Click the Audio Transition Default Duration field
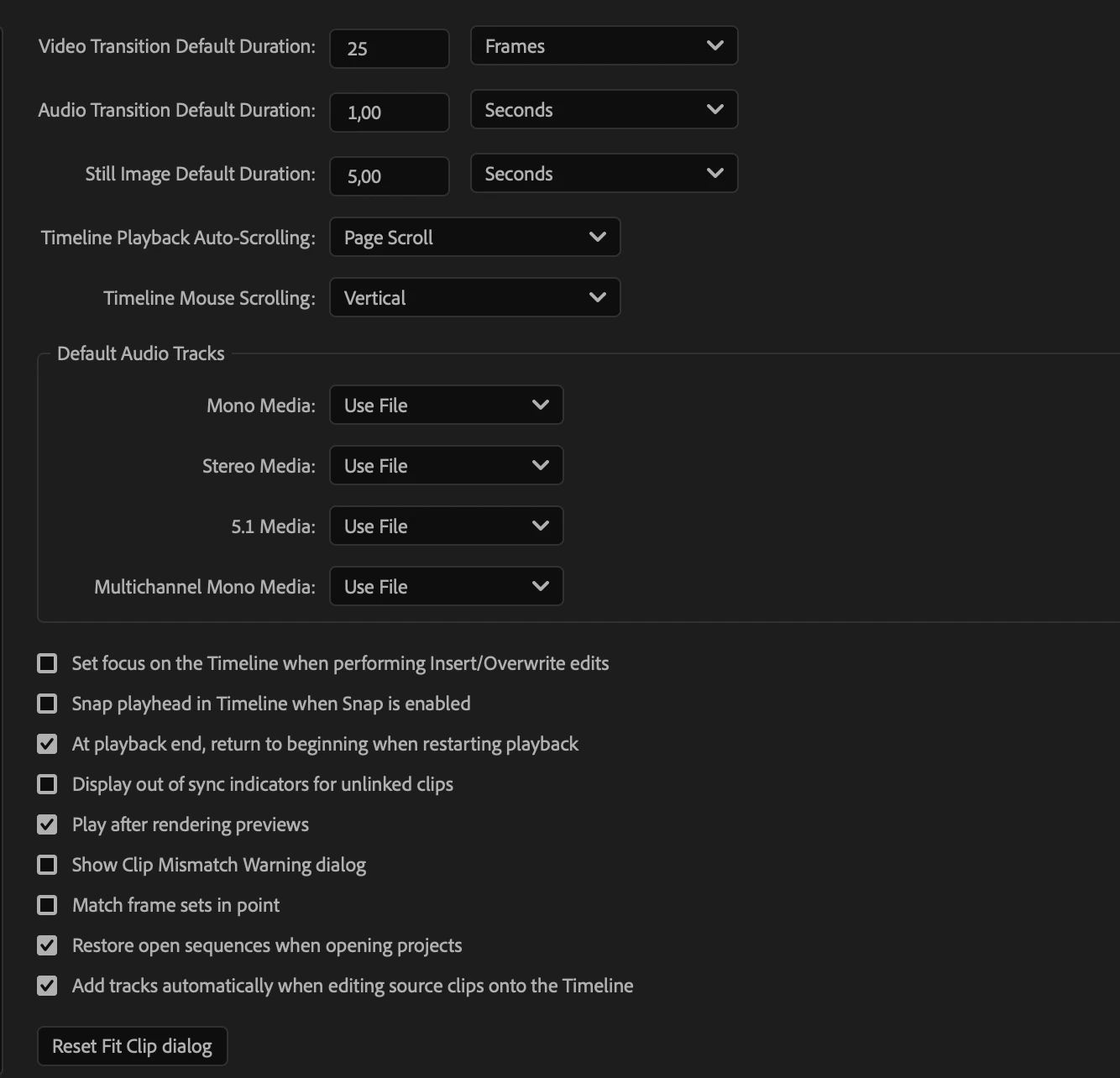 click(x=390, y=113)
